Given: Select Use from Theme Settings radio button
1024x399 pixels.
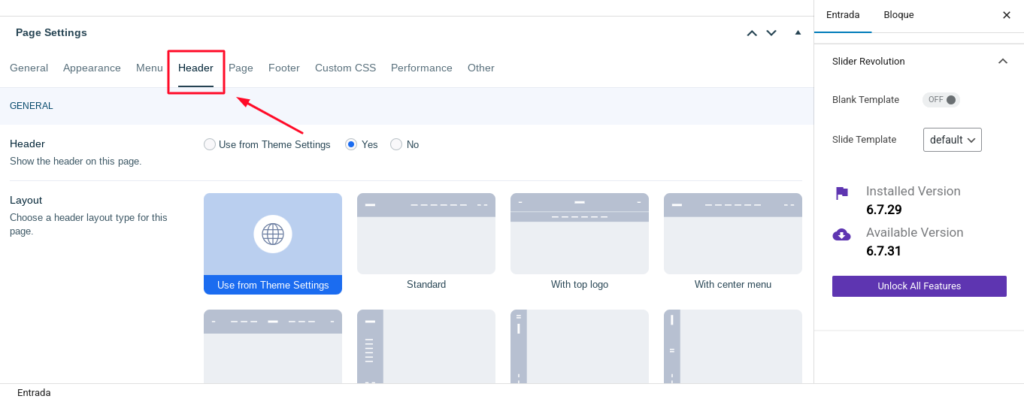Looking at the screenshot, I should point(210,144).
